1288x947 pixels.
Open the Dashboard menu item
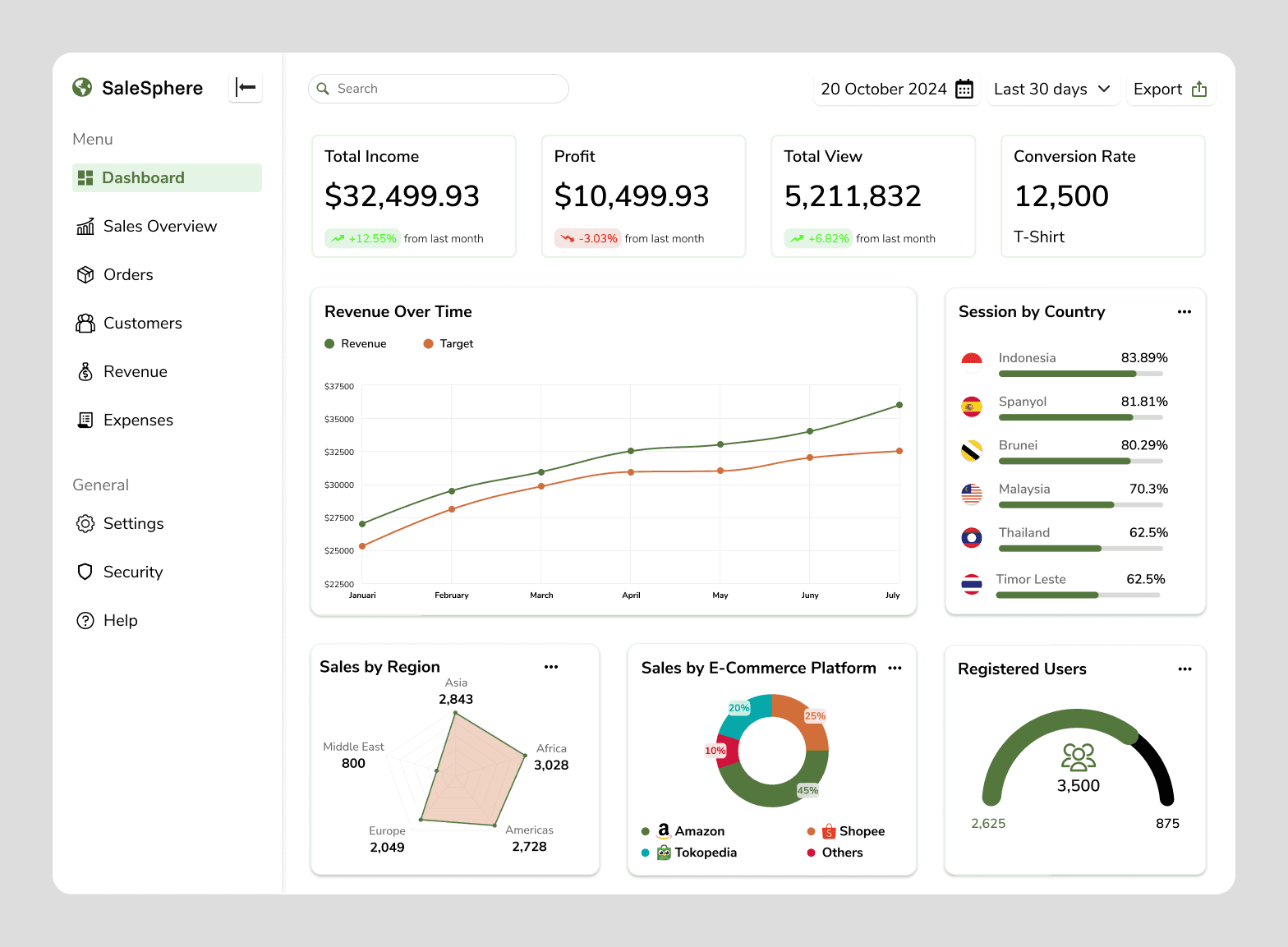click(167, 177)
